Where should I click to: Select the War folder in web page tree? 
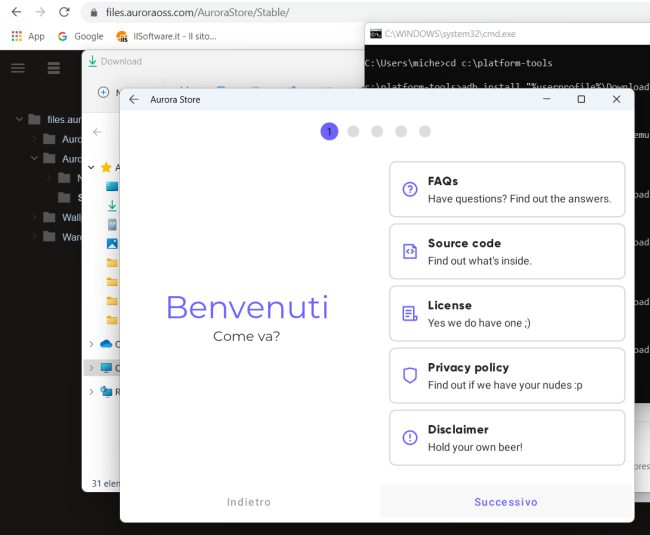63,237
